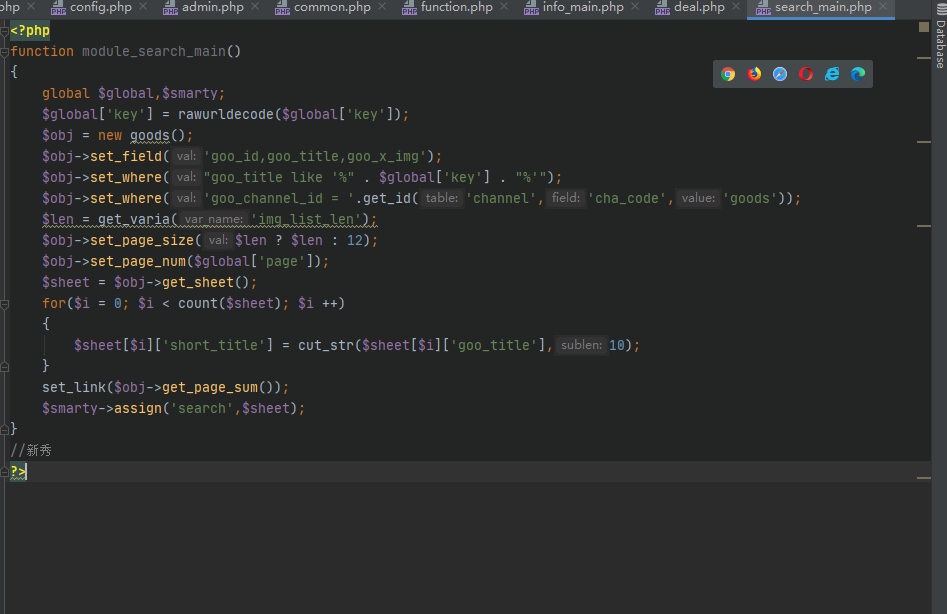Click the table: parameter hint
This screenshot has width=947, height=614.
(x=441, y=198)
